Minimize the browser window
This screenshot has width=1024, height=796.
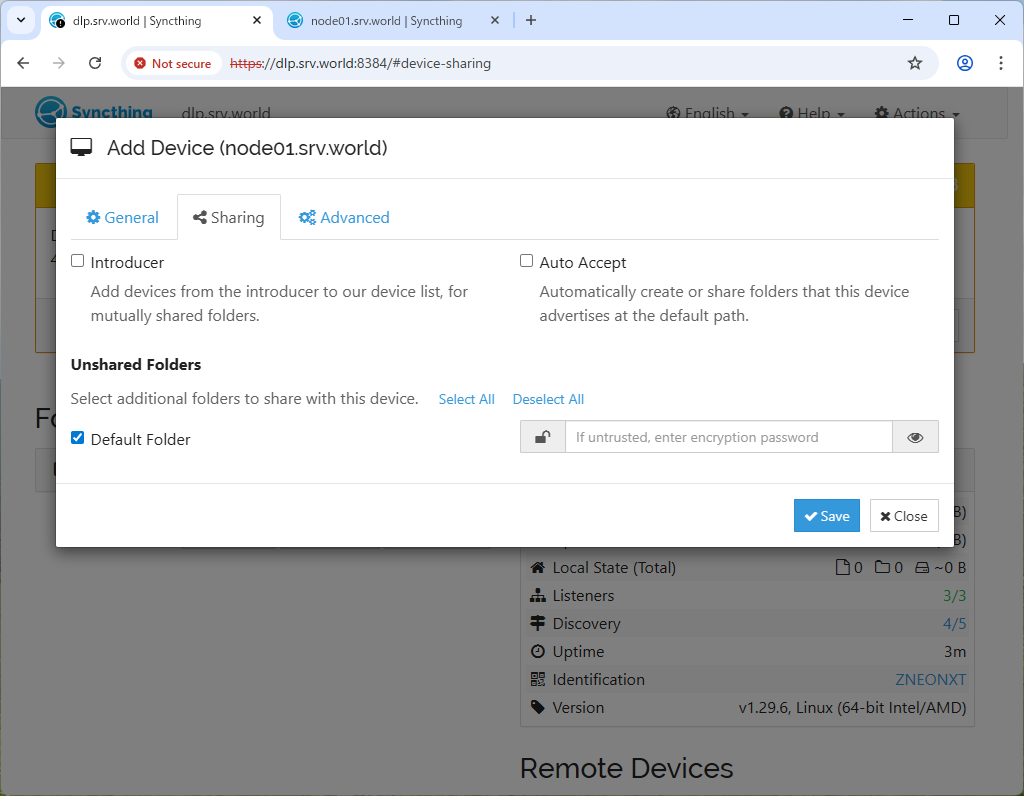(908, 20)
